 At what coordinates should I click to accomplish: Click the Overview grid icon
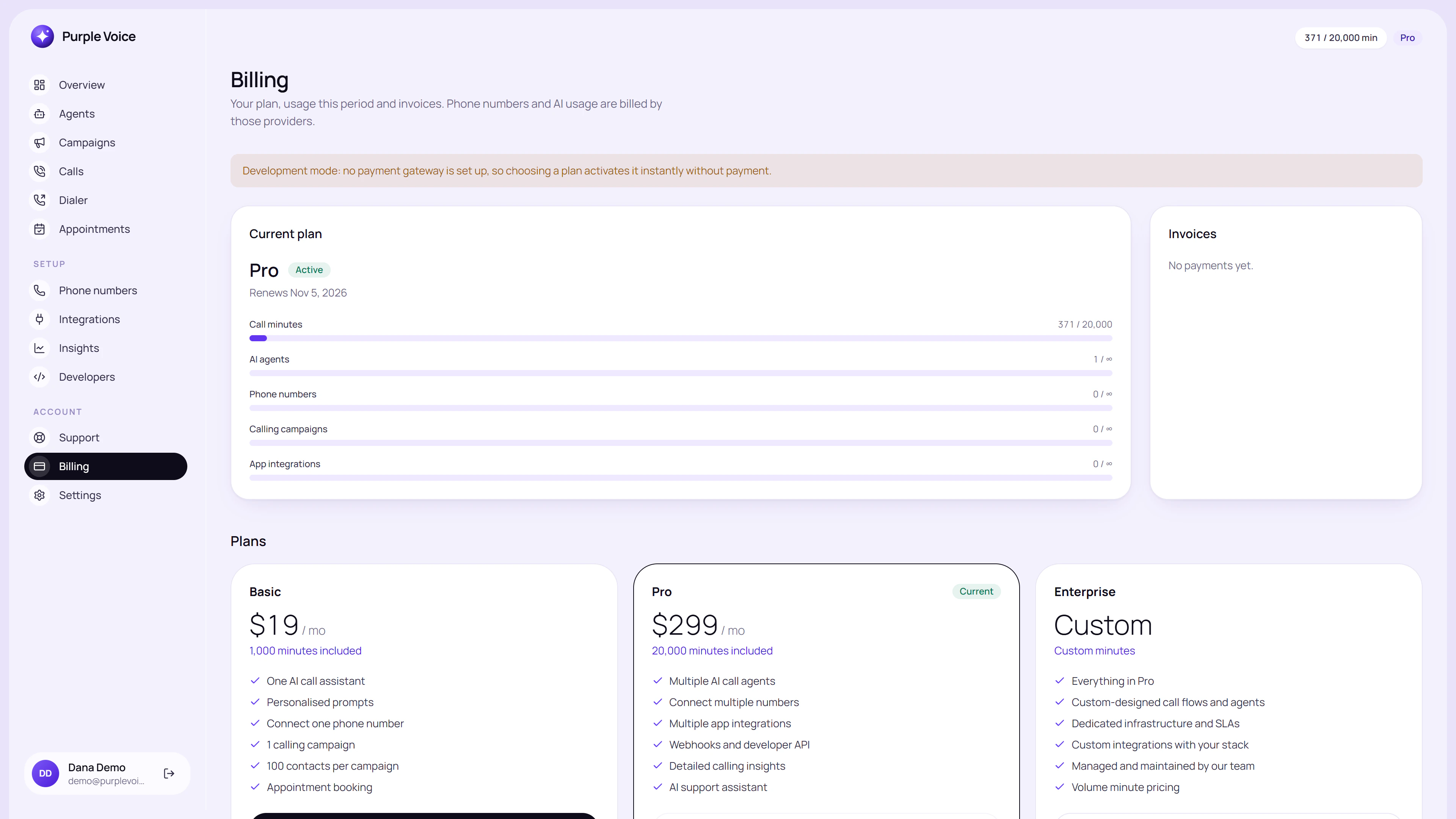tap(39, 85)
